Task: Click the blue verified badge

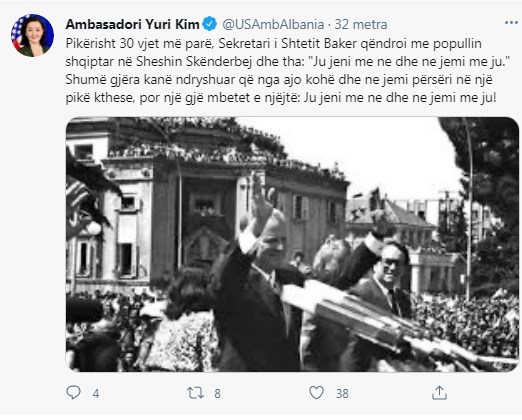Action: pos(210,24)
